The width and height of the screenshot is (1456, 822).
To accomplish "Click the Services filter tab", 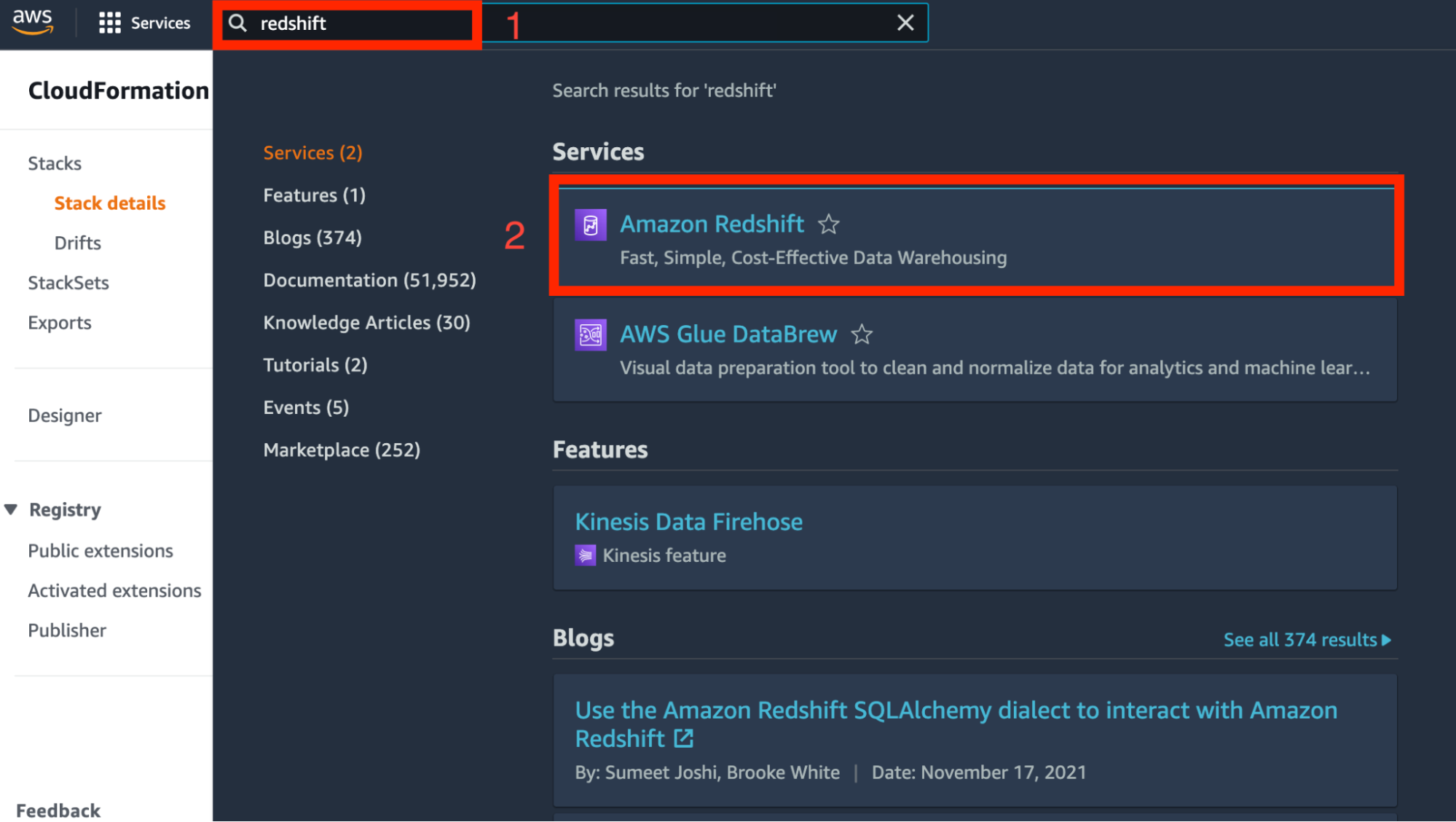I will tap(313, 151).
